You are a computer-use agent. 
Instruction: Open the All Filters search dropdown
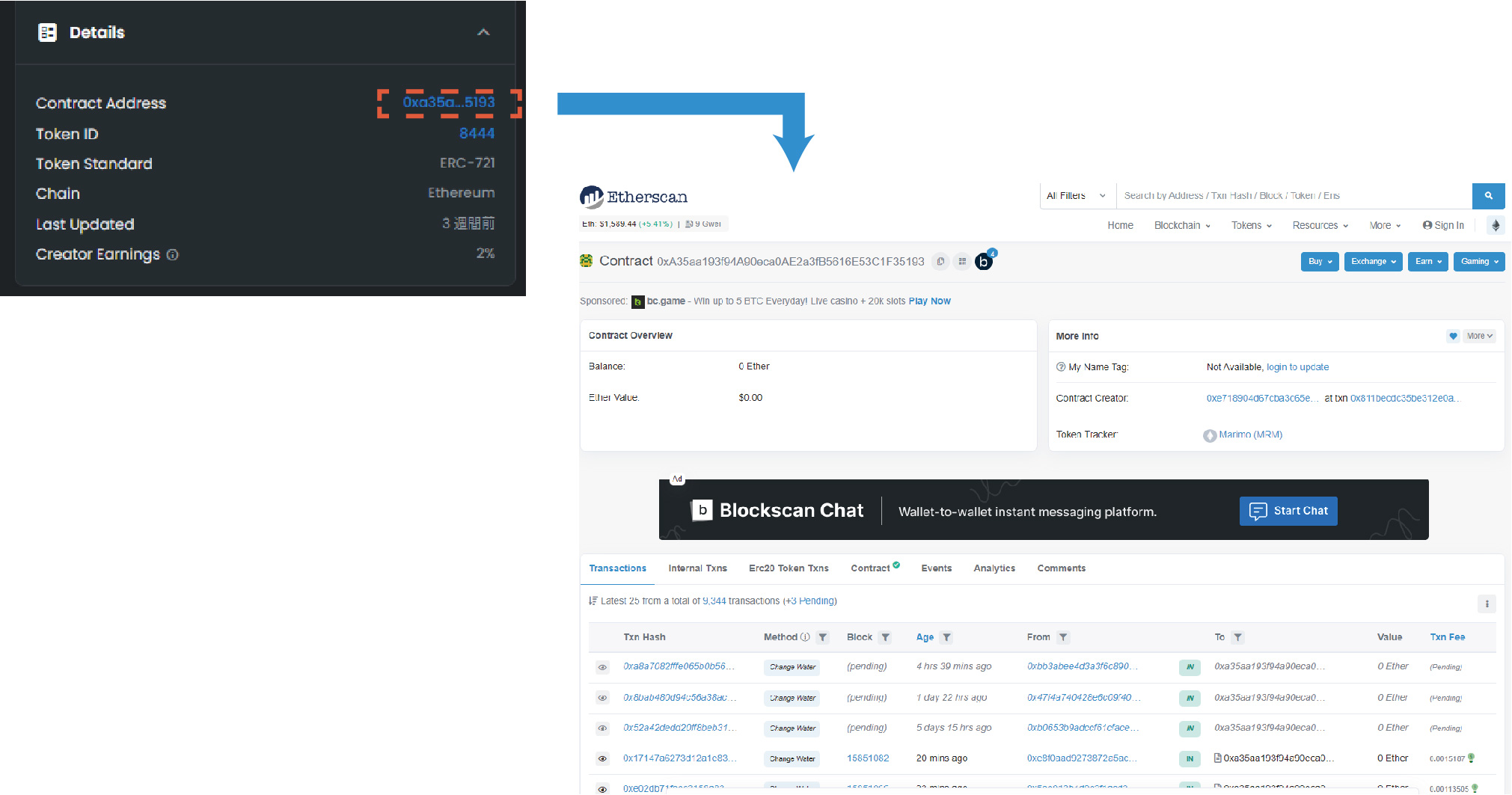click(1076, 196)
